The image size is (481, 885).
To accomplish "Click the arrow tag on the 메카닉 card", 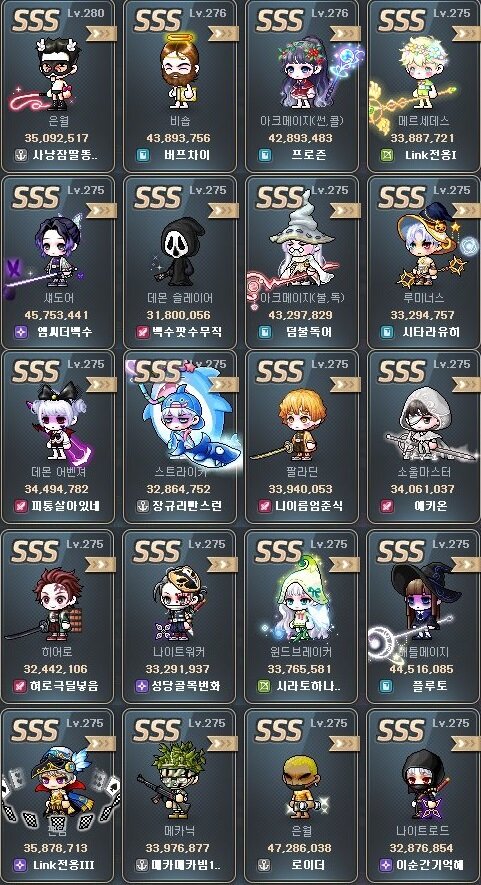I will tap(223, 743).
